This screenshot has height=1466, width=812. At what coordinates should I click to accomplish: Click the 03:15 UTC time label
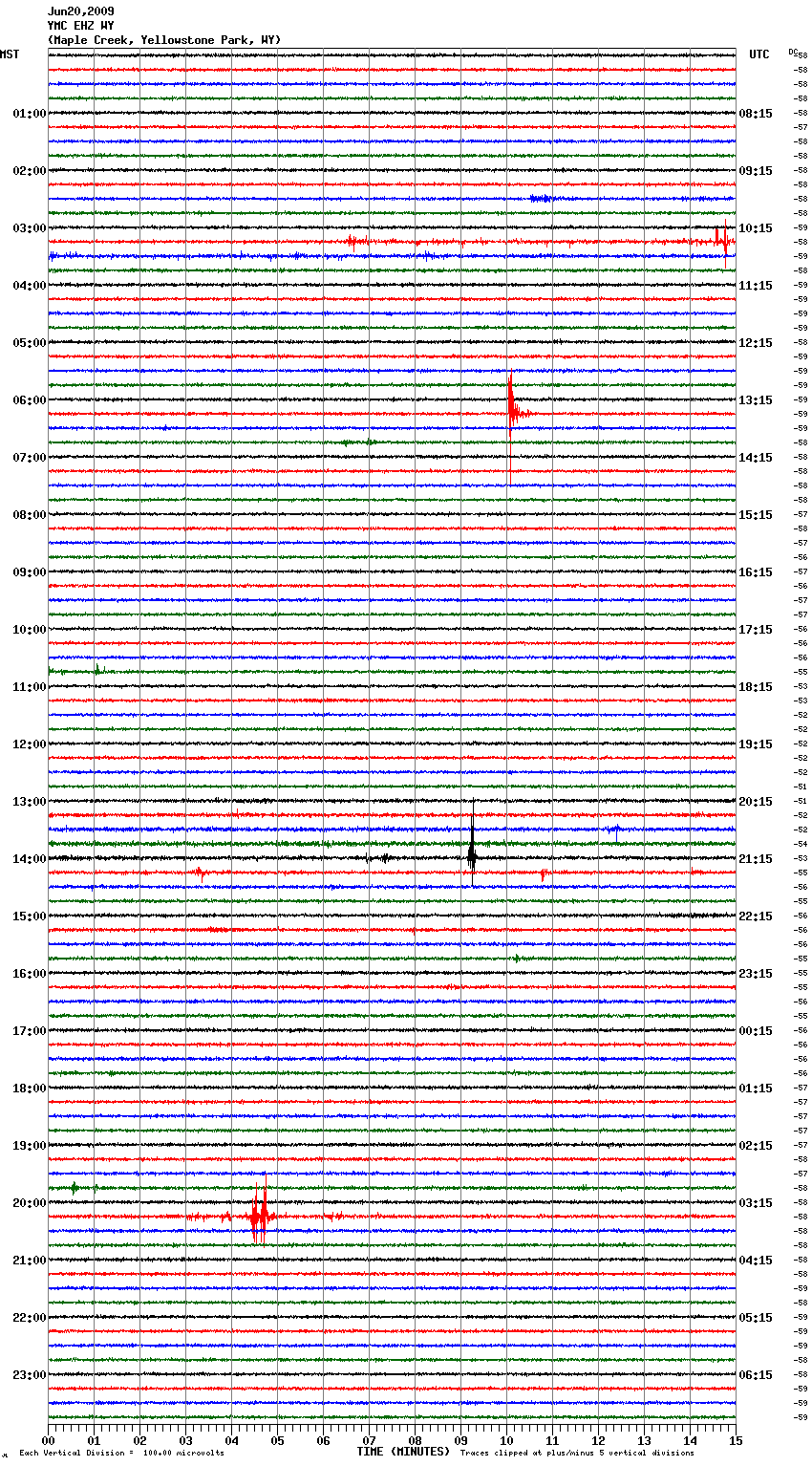756,1203
